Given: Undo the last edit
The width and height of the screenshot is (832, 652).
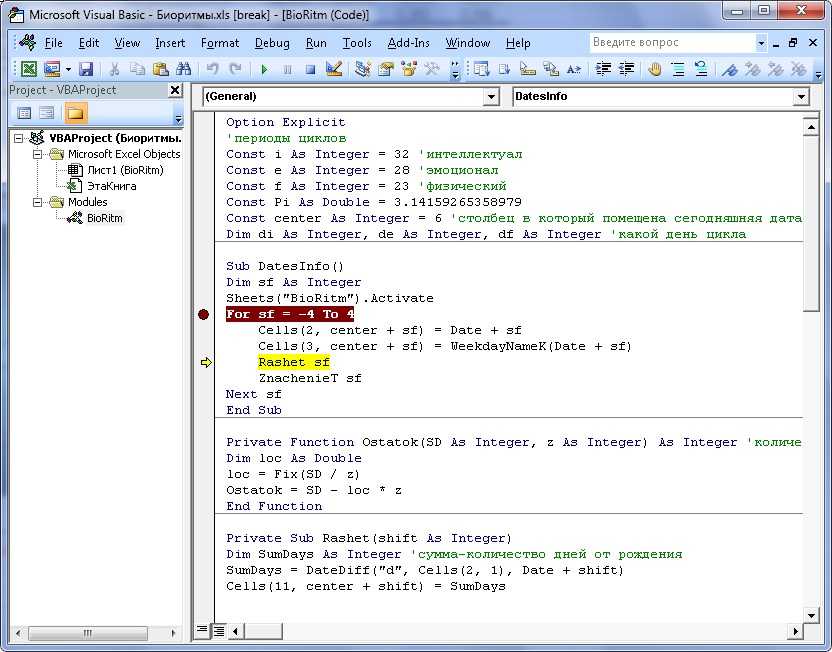Looking at the screenshot, I should click(212, 69).
